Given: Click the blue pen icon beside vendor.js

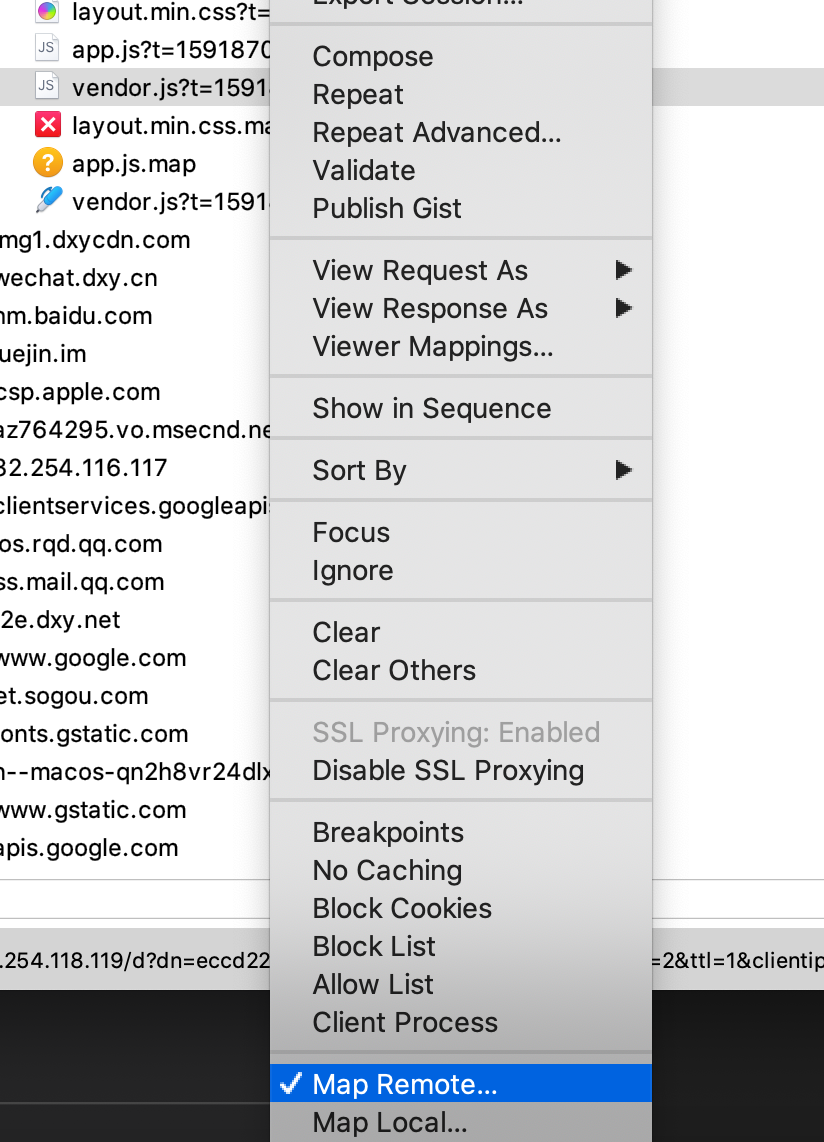Looking at the screenshot, I should point(47,201).
